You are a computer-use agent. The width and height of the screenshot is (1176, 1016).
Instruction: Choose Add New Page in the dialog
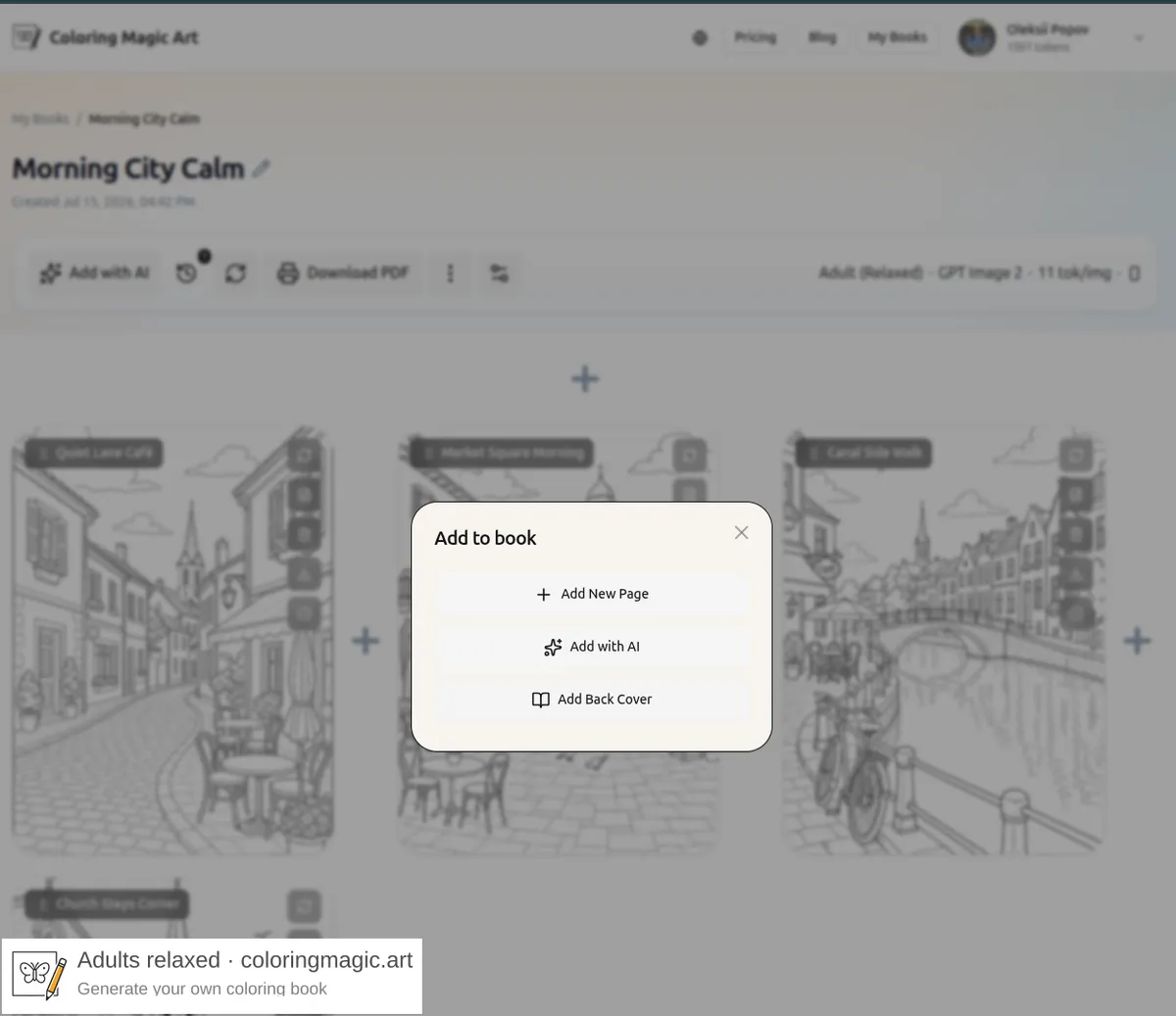592,594
